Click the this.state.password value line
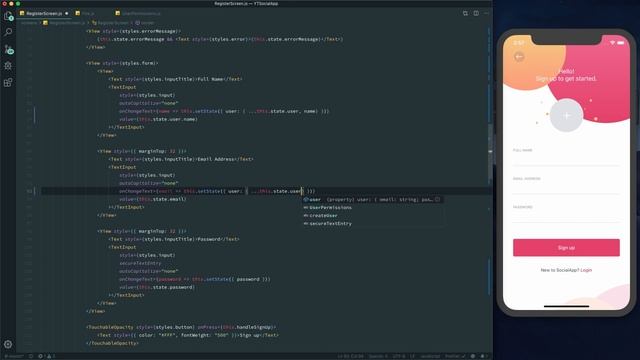The image size is (640, 360). click(x=157, y=287)
